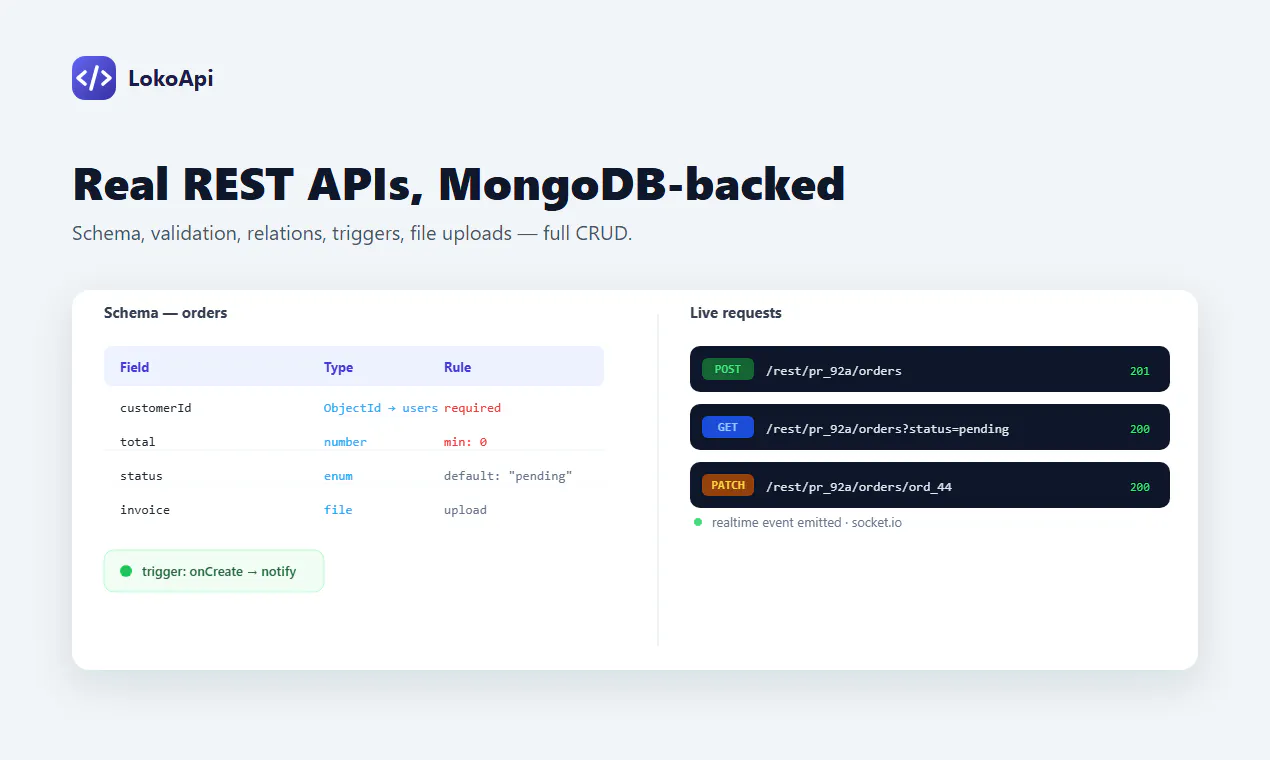Viewport: 1270px width, 760px height.
Task: Click the Schema, validation, relations subtitle
Action: click(352, 234)
